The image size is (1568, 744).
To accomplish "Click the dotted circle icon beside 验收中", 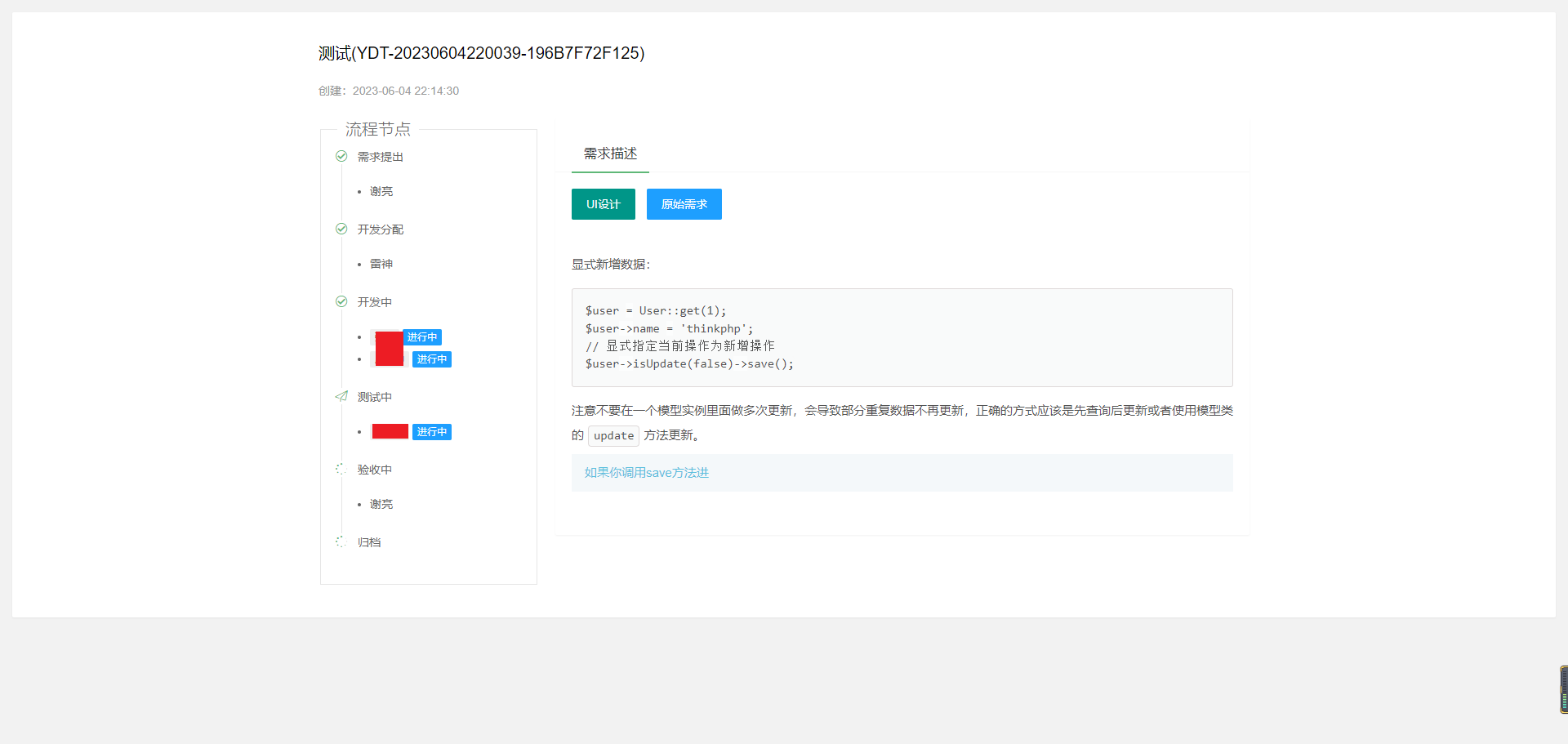I will pyautogui.click(x=341, y=469).
